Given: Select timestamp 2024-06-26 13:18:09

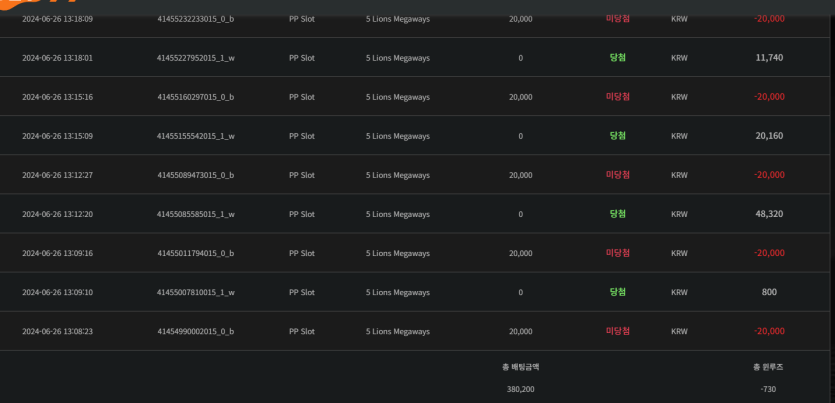Looking at the screenshot, I should click(58, 19).
